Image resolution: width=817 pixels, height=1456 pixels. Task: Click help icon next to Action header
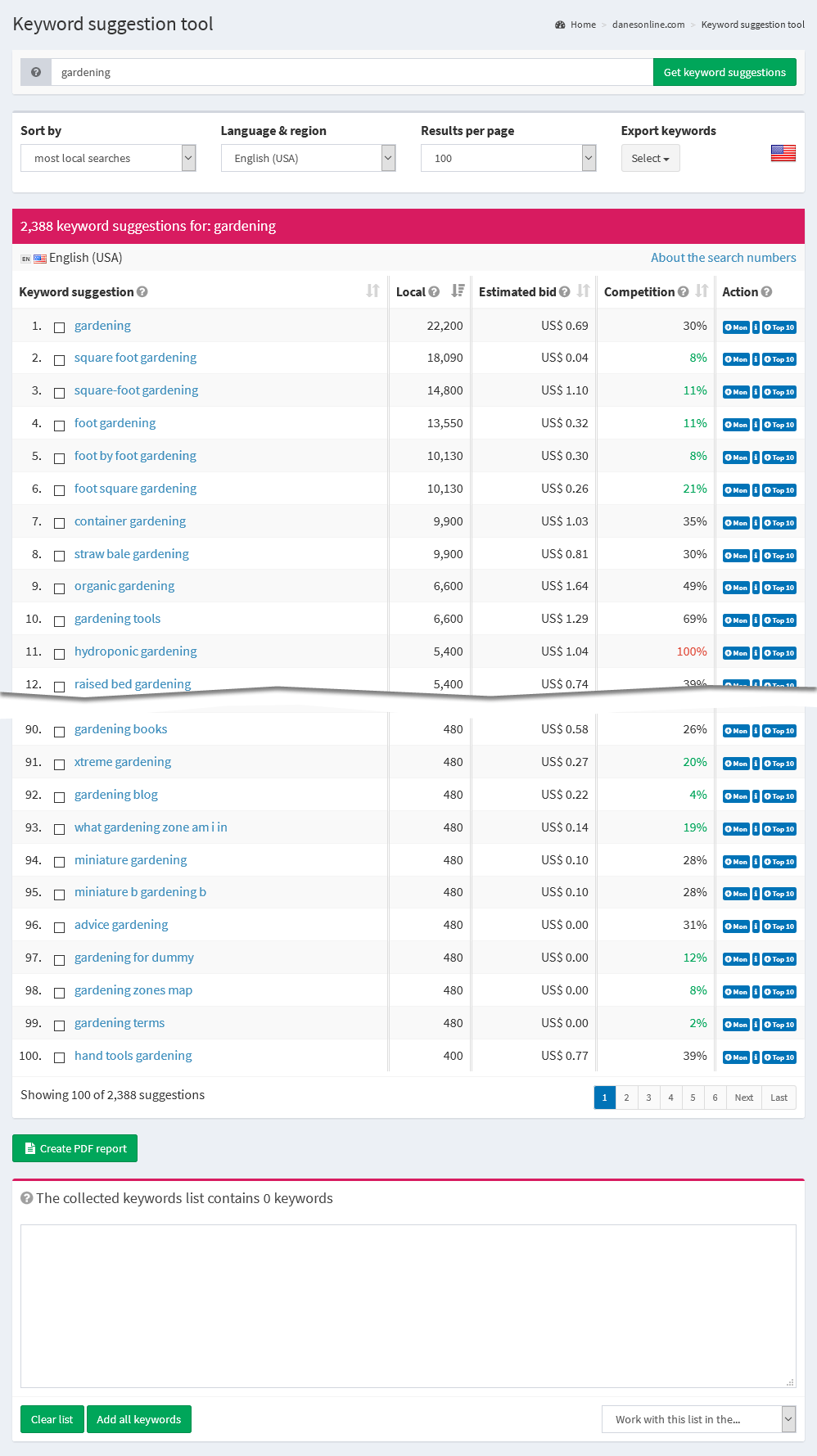coord(766,292)
